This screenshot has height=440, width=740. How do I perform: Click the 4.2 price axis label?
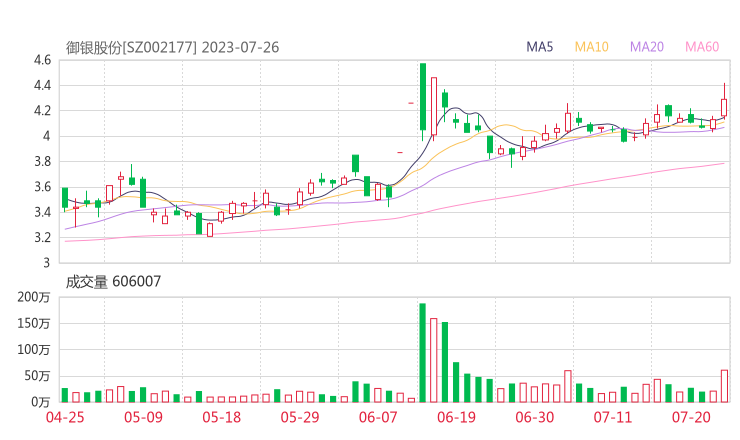click(42, 111)
